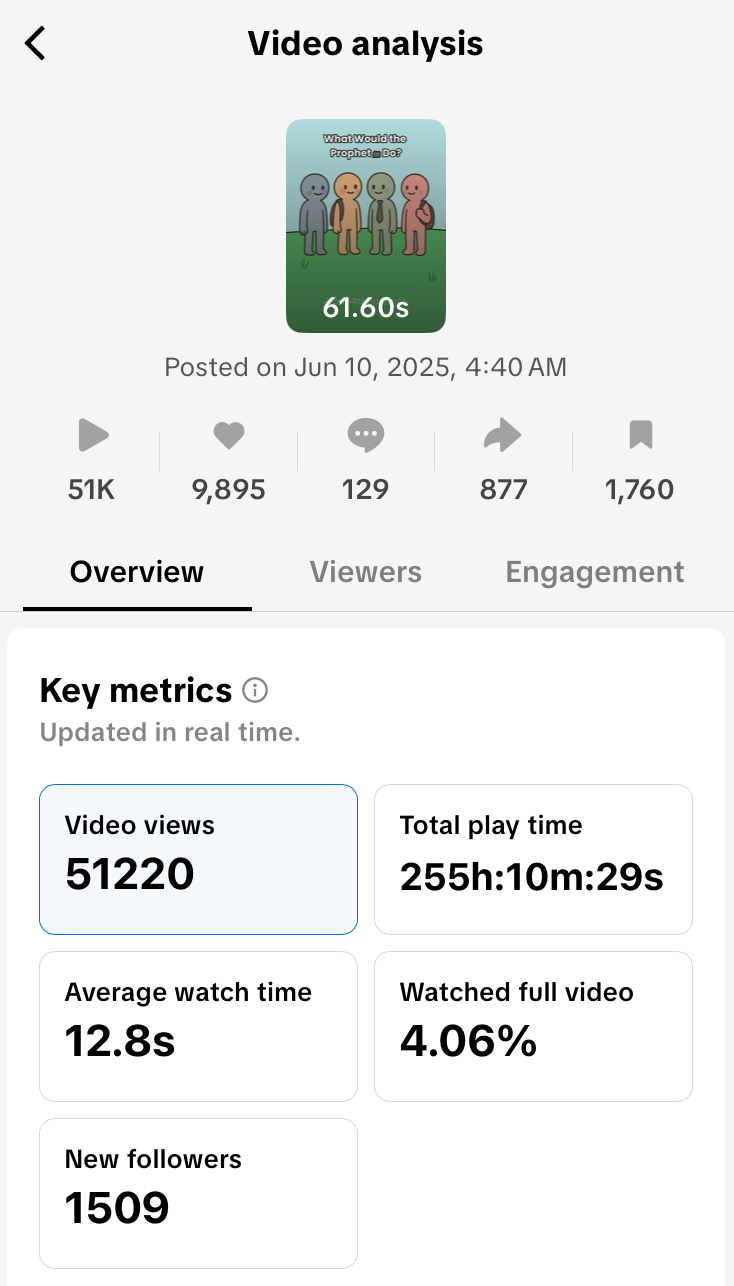Open the video thumbnail preview
The height and width of the screenshot is (1286, 734).
click(x=366, y=226)
